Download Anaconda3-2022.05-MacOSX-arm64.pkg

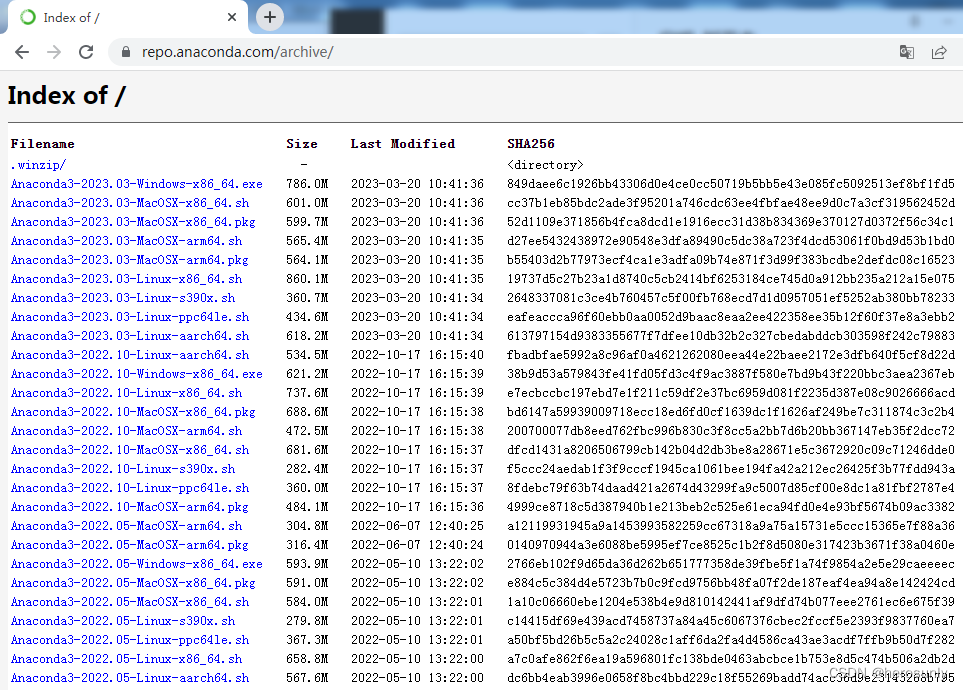(x=130, y=546)
